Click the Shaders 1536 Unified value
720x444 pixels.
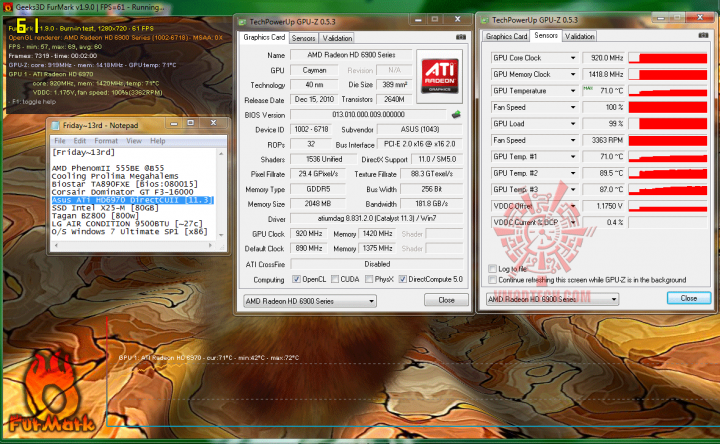click(x=324, y=159)
